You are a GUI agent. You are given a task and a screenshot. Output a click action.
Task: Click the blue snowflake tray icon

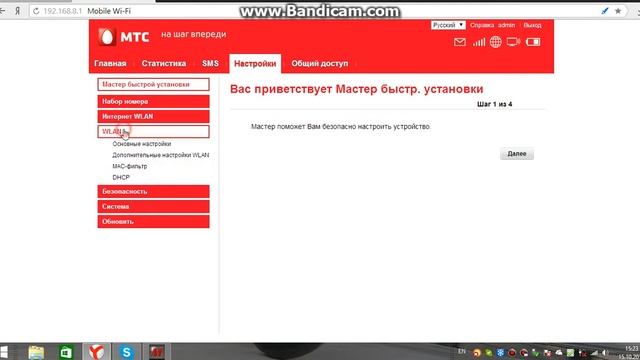pos(500,353)
